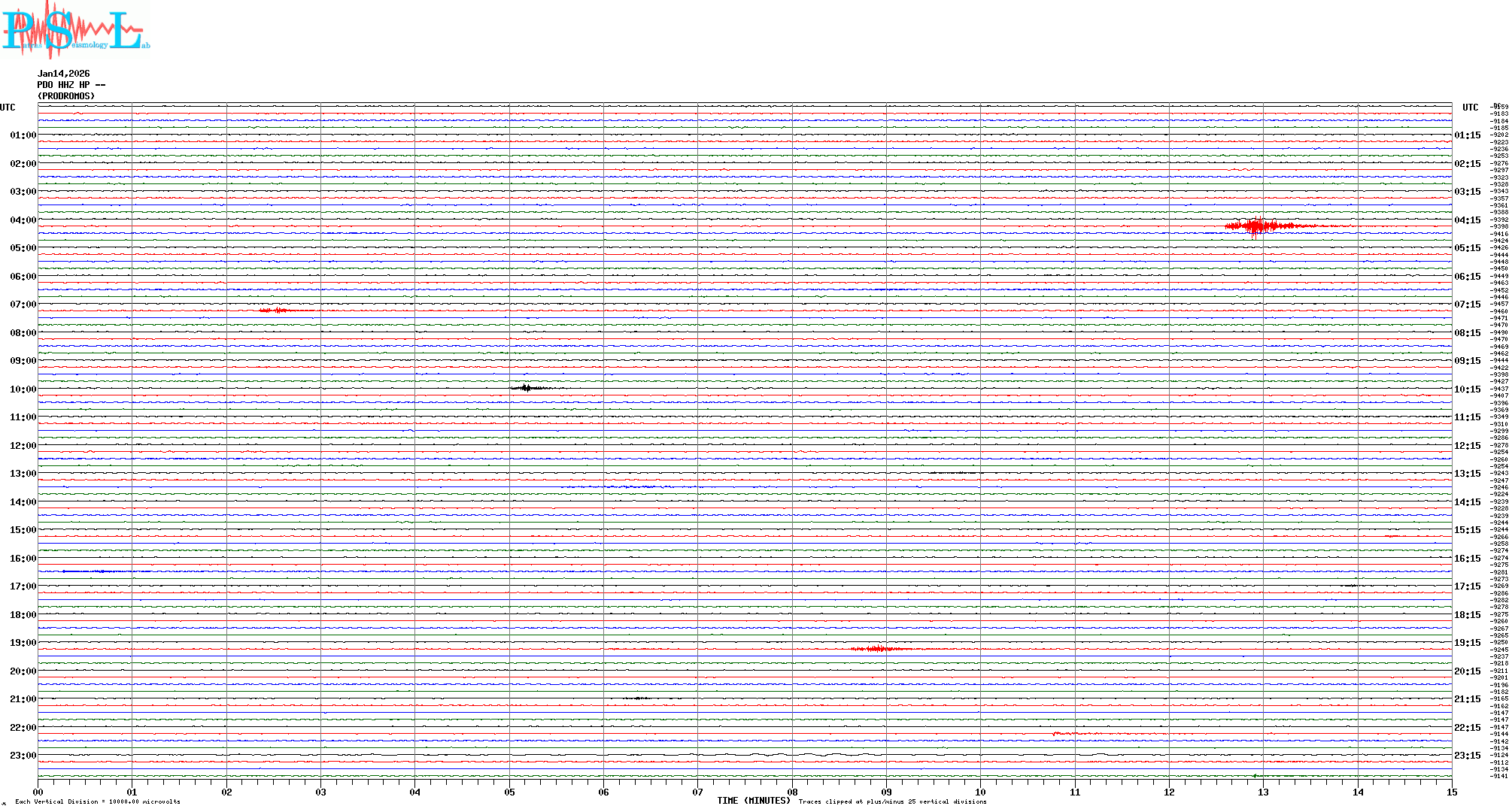Select the 19:15 label on right axis
The image size is (1512, 812).
(1467, 643)
